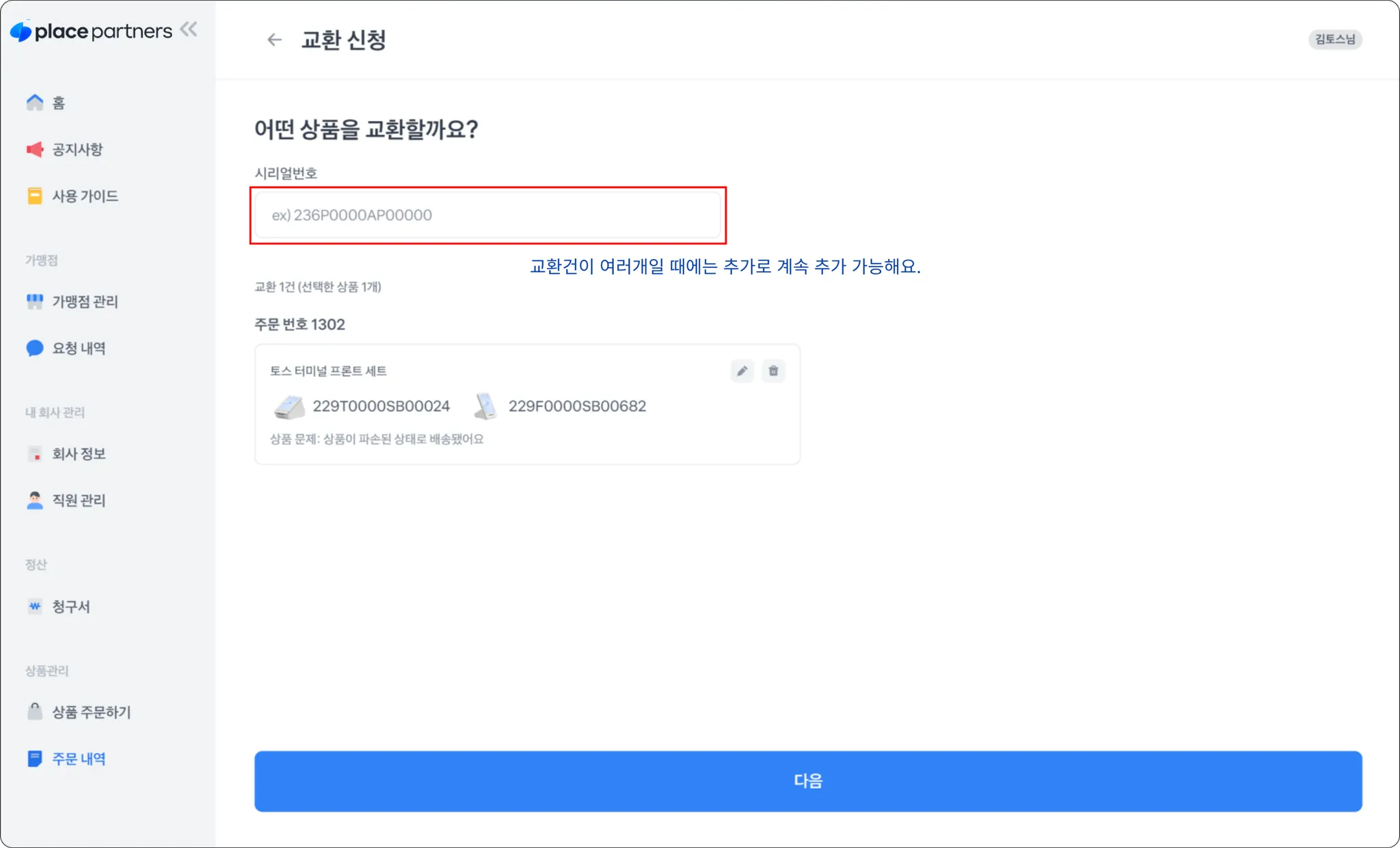Click the 요청 내역 chat bubble icon
Image resolution: width=1400 pixels, height=848 pixels.
[x=35, y=348]
